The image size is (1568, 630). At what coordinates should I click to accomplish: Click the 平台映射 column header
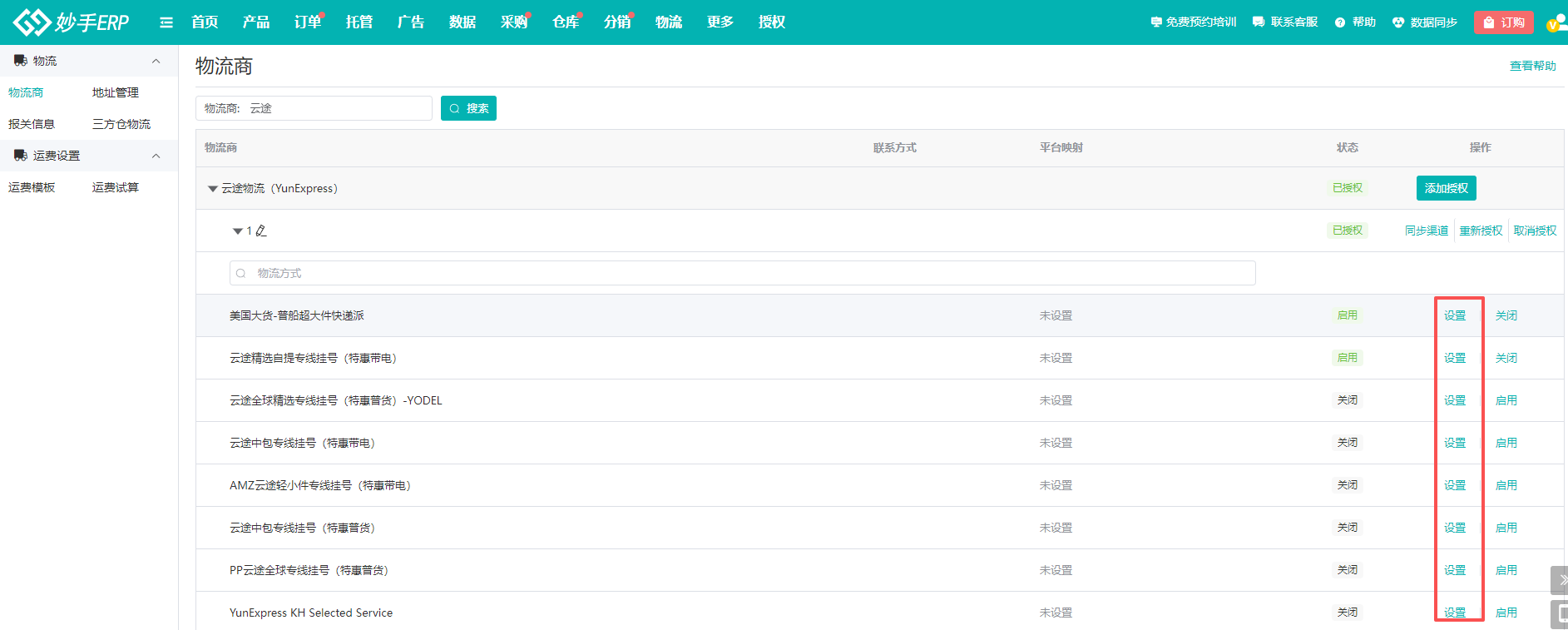point(1061,147)
